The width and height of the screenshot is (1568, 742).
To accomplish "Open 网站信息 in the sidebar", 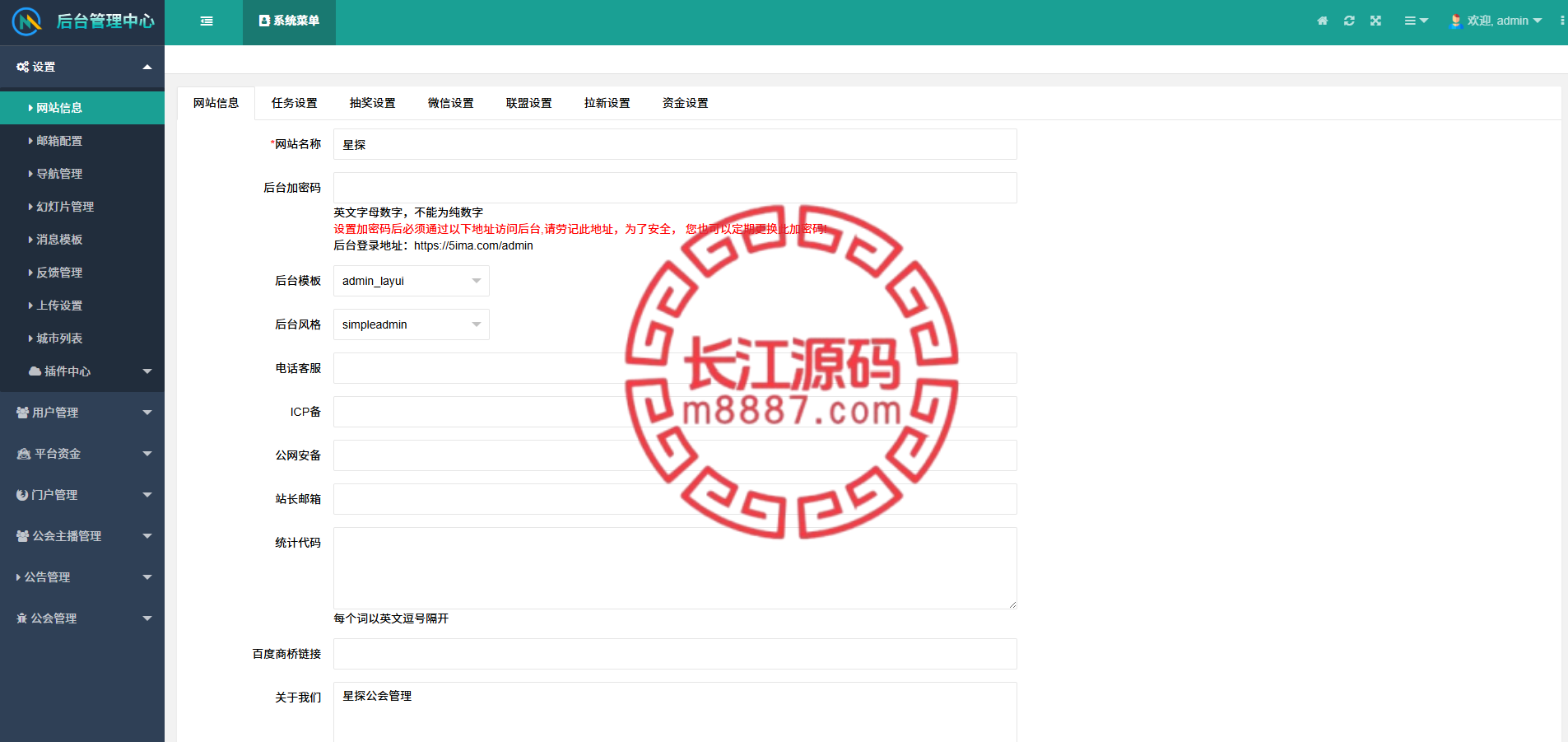I will point(82,108).
